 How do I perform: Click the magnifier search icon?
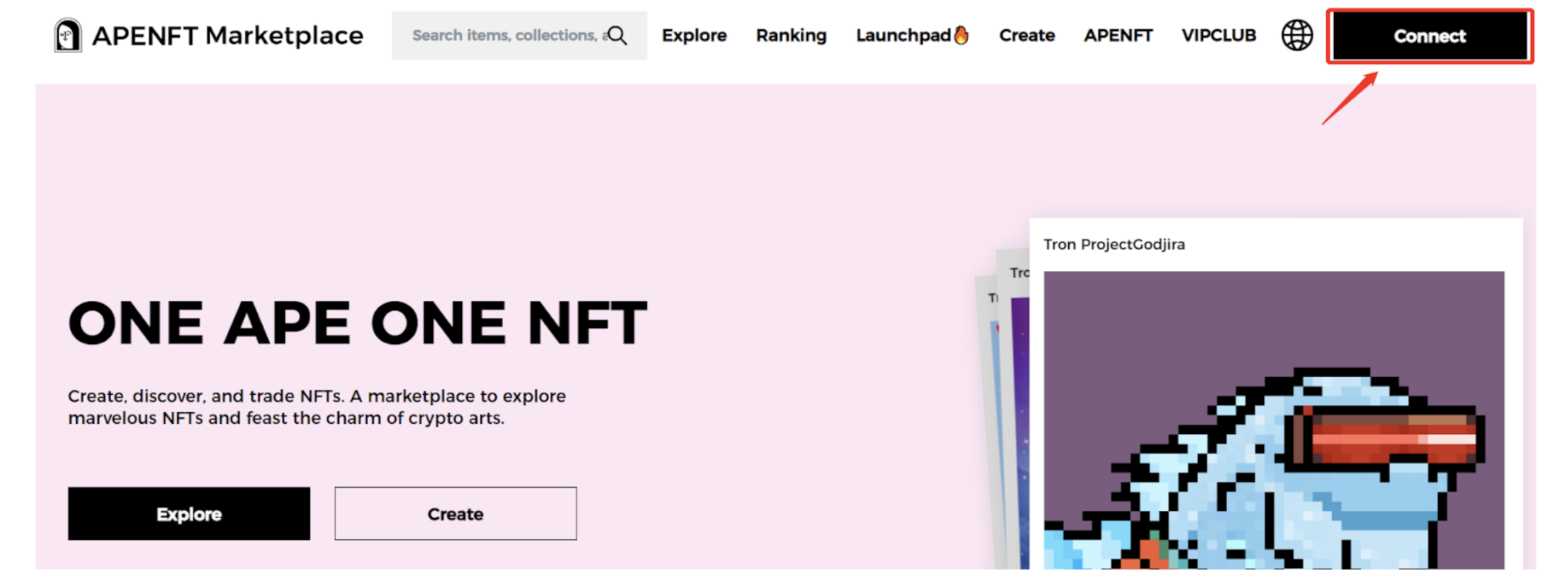[617, 35]
